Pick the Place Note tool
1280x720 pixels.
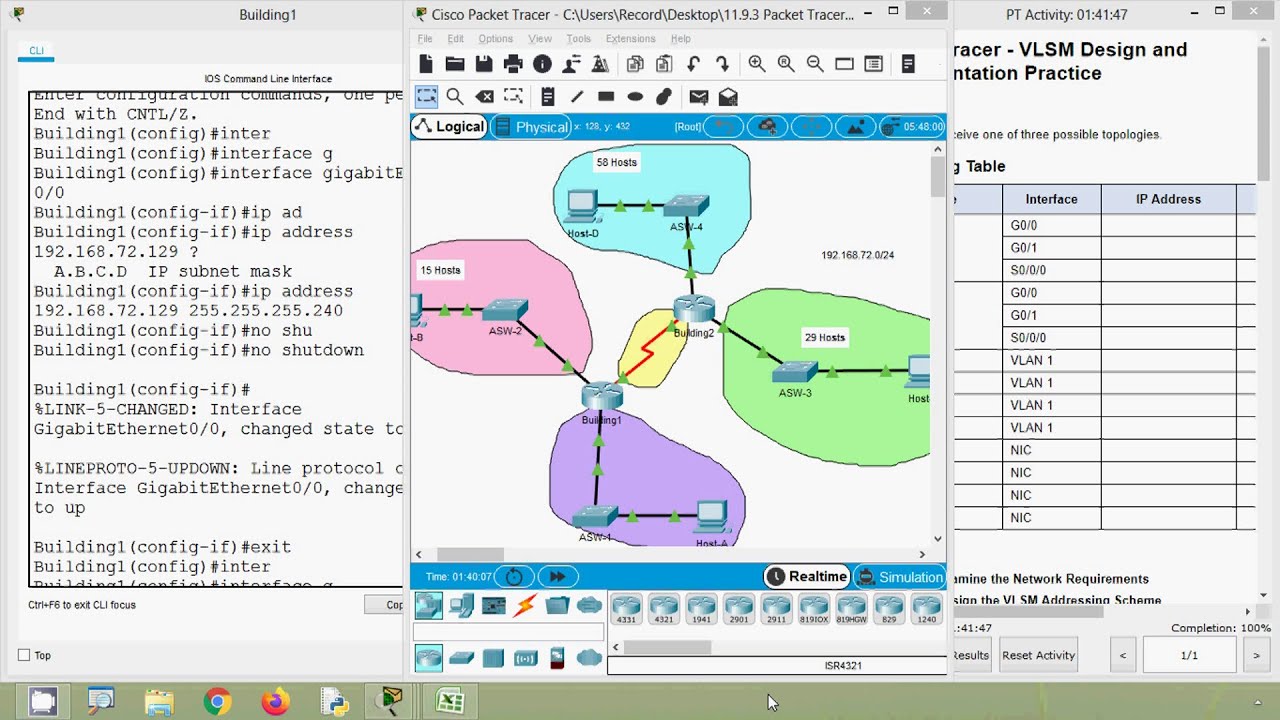coord(547,97)
